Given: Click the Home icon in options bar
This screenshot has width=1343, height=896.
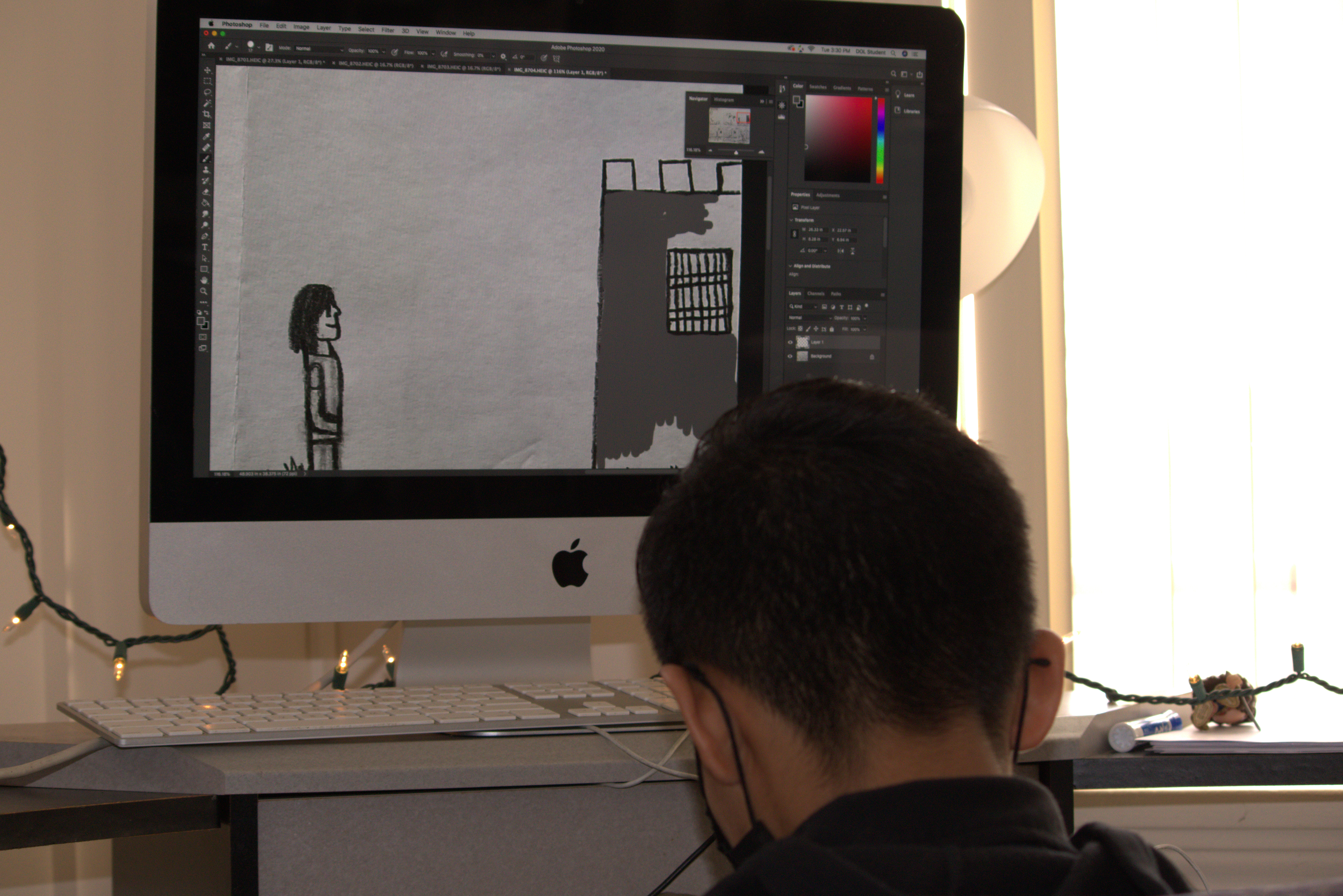Looking at the screenshot, I should 211,46.
